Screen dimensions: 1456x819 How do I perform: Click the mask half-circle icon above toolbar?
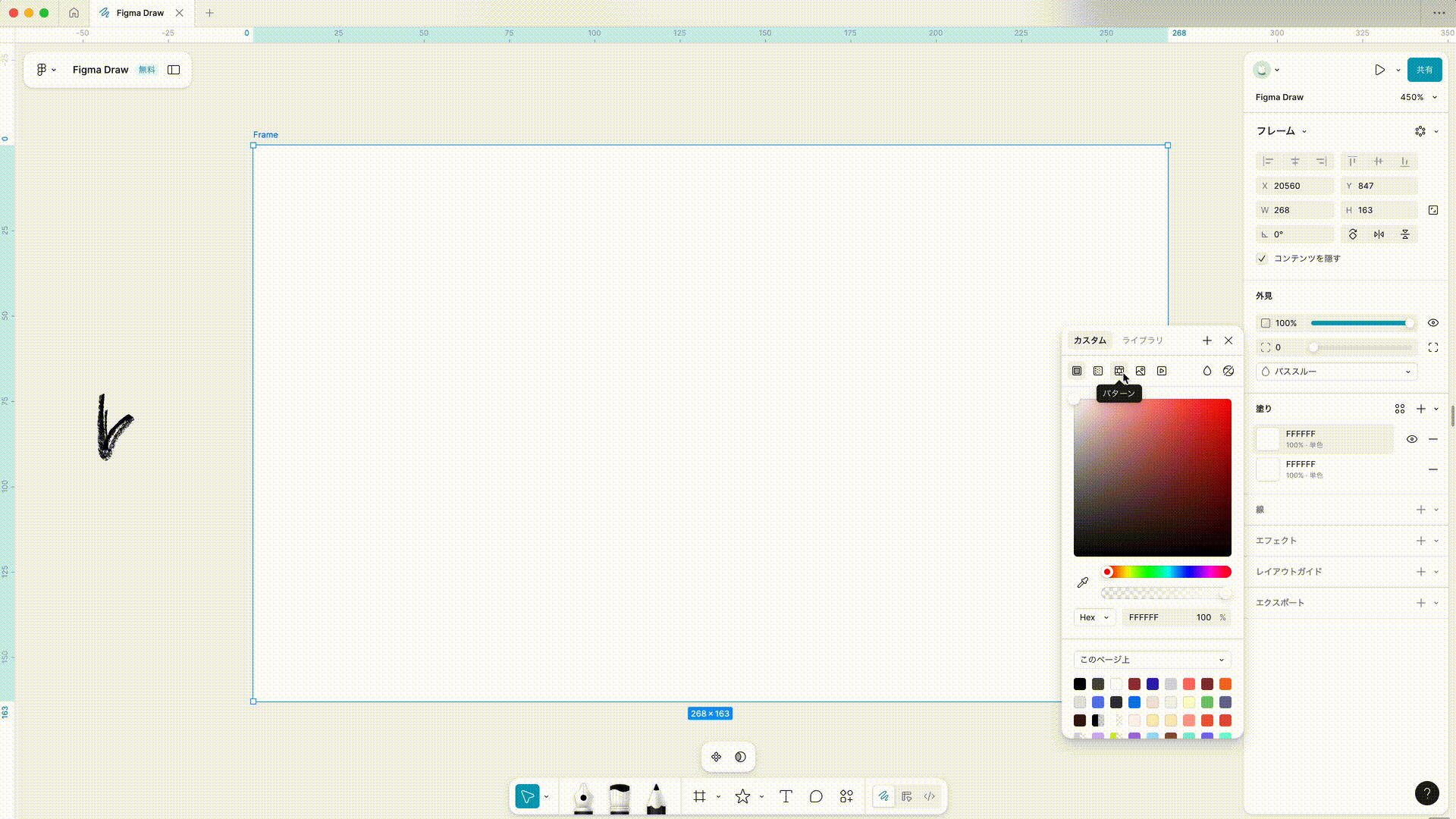[x=740, y=757]
